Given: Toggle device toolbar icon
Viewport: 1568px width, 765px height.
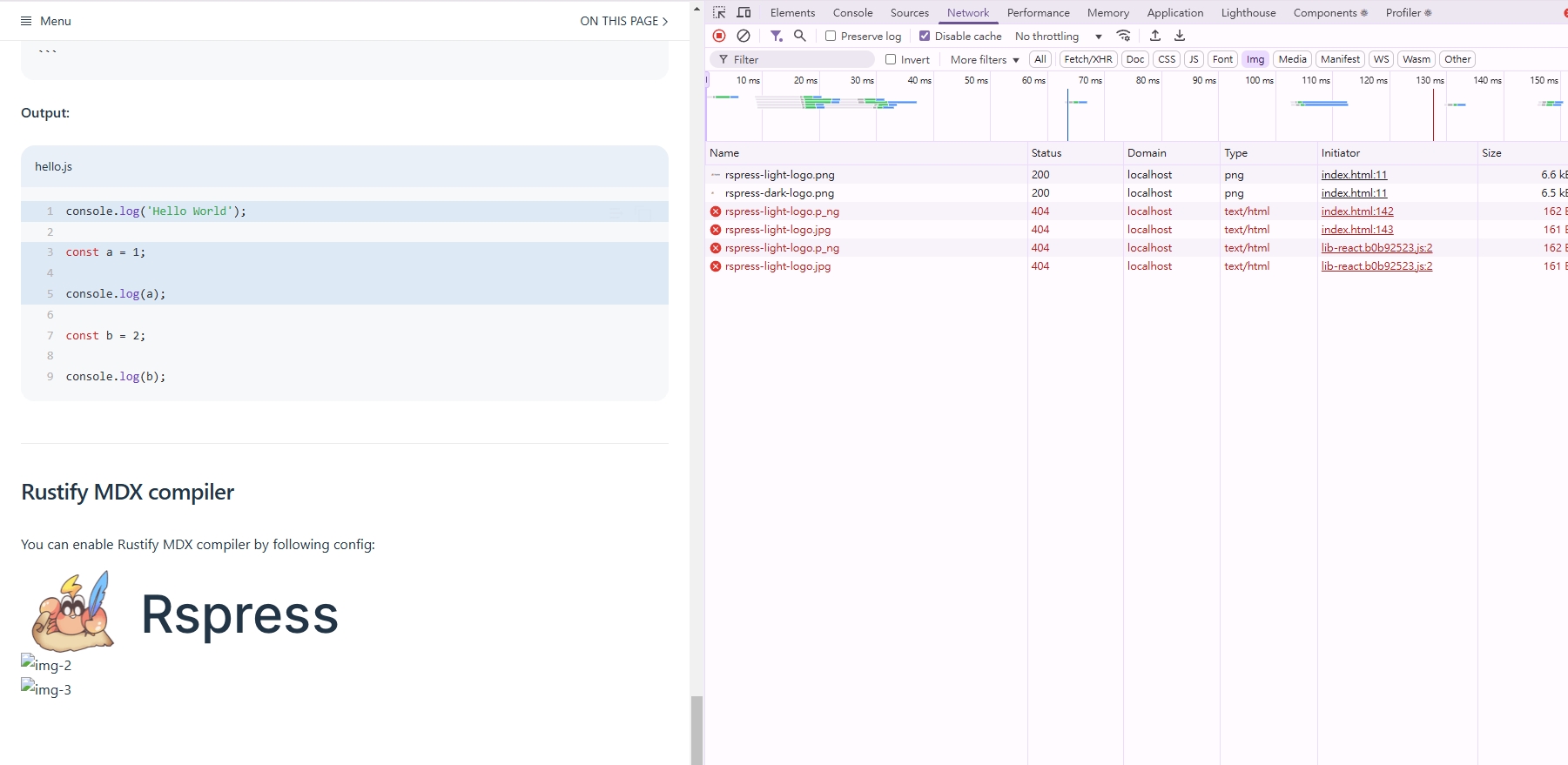Looking at the screenshot, I should (x=744, y=12).
